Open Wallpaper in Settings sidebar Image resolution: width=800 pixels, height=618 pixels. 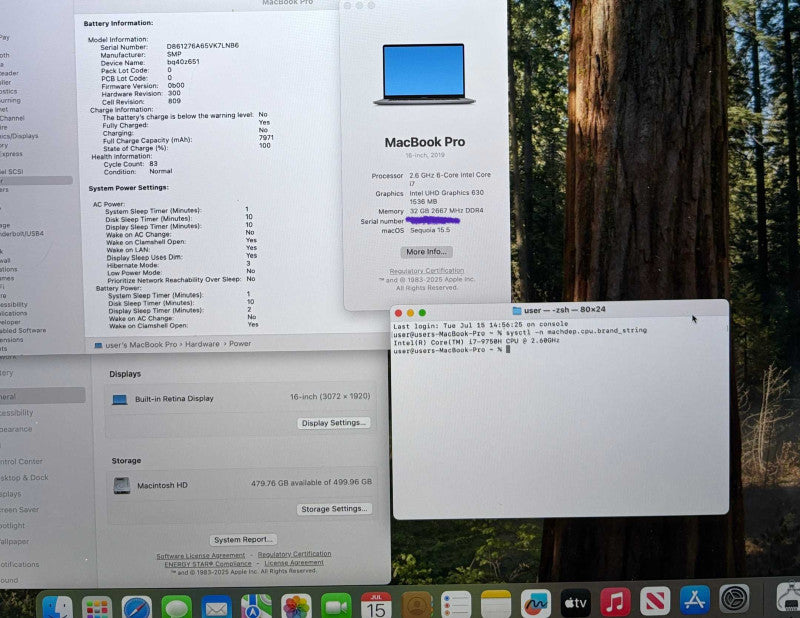(x=14, y=541)
